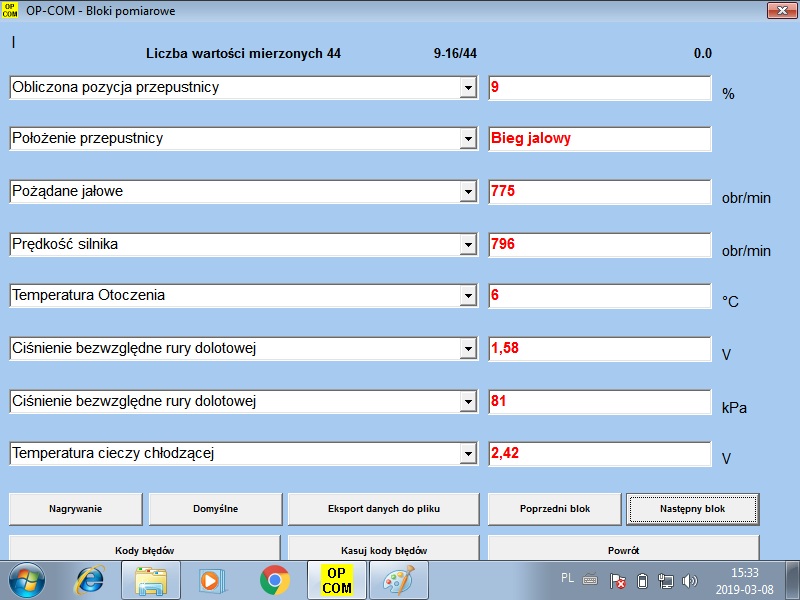This screenshot has width=800, height=600.
Task: Click the taskbar clock showing 15:33
Action: [744, 581]
